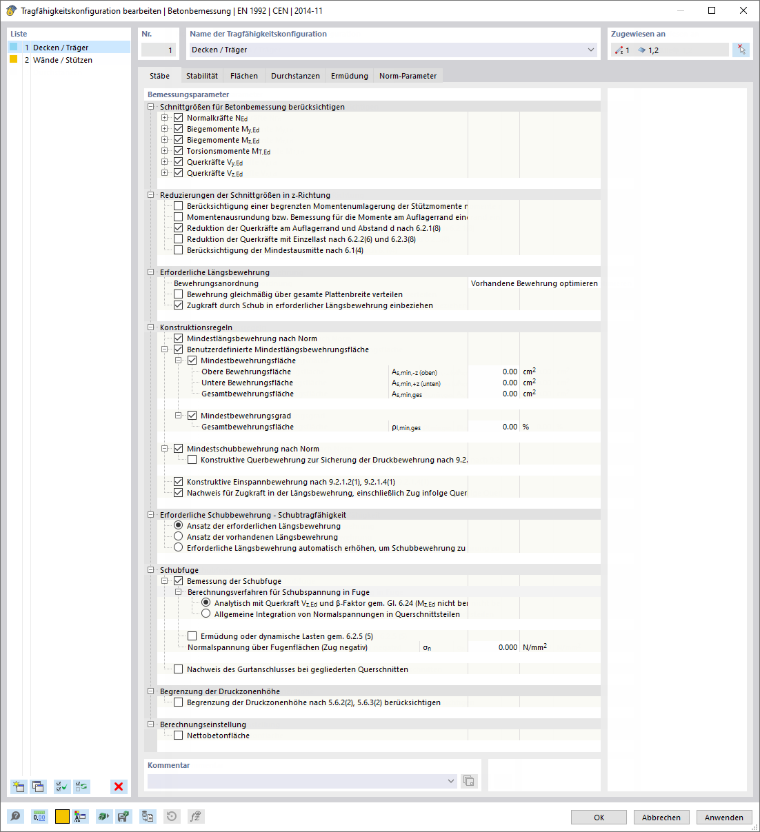Image resolution: width=760 pixels, height=832 pixels.
Task: Click the yellow swatch of Wände / Stützen
Action: coord(14,59)
